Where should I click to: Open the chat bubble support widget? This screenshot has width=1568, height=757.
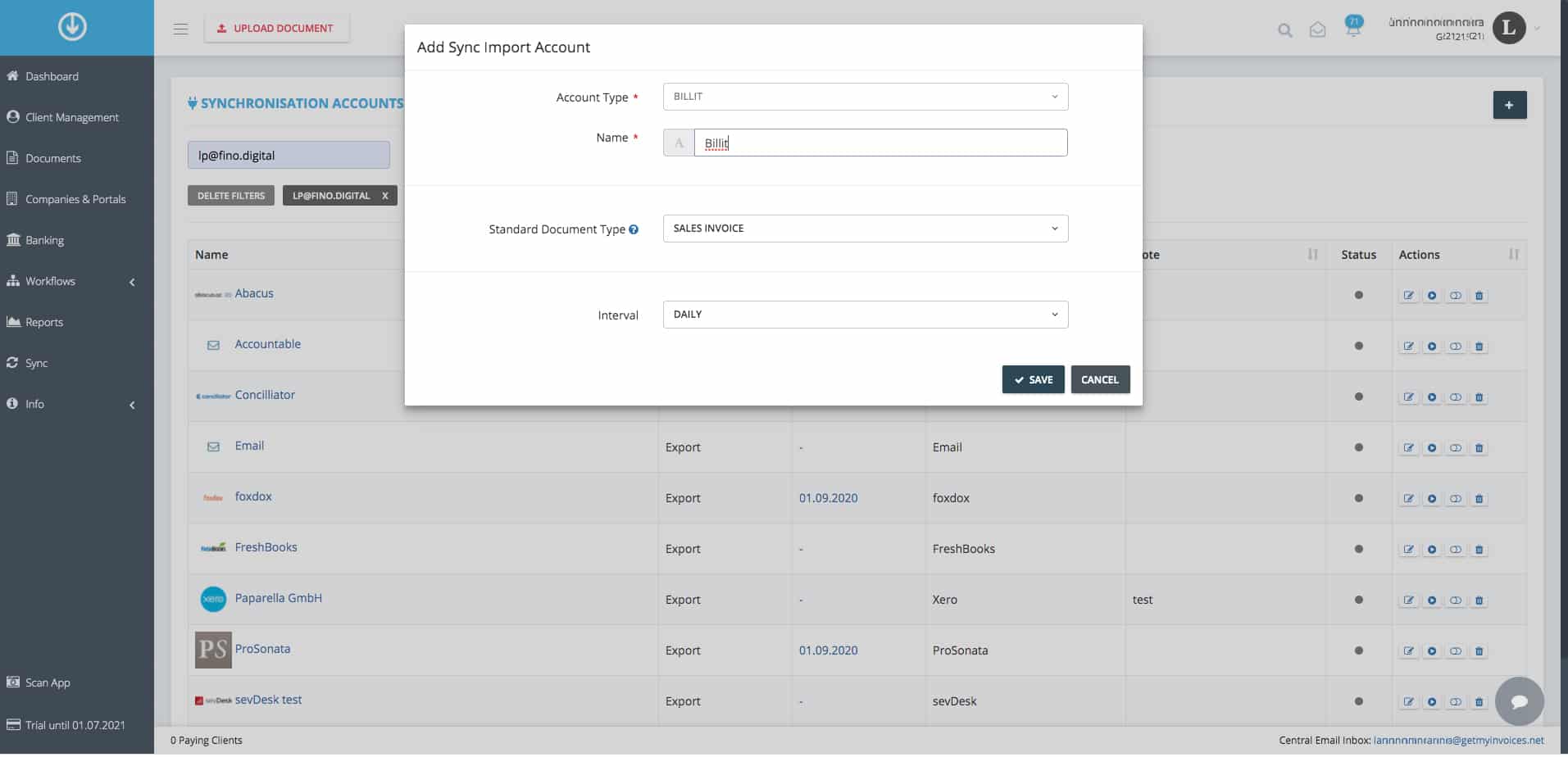click(1519, 701)
